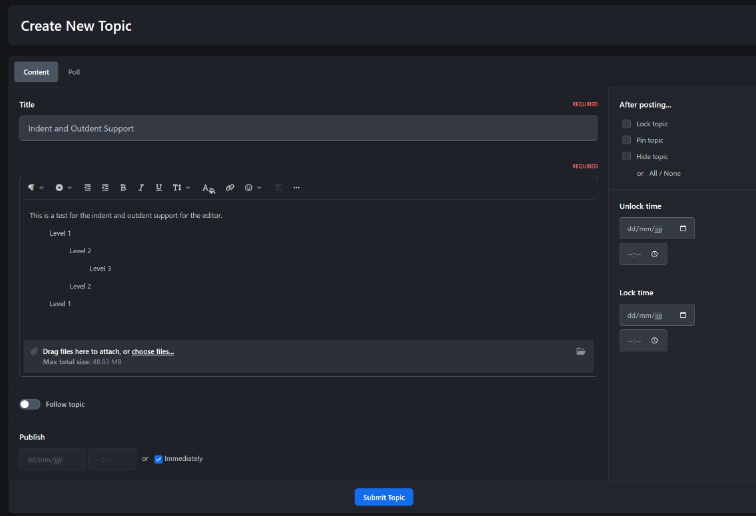Select the Content tab
The width and height of the screenshot is (756, 516).
tap(36, 72)
